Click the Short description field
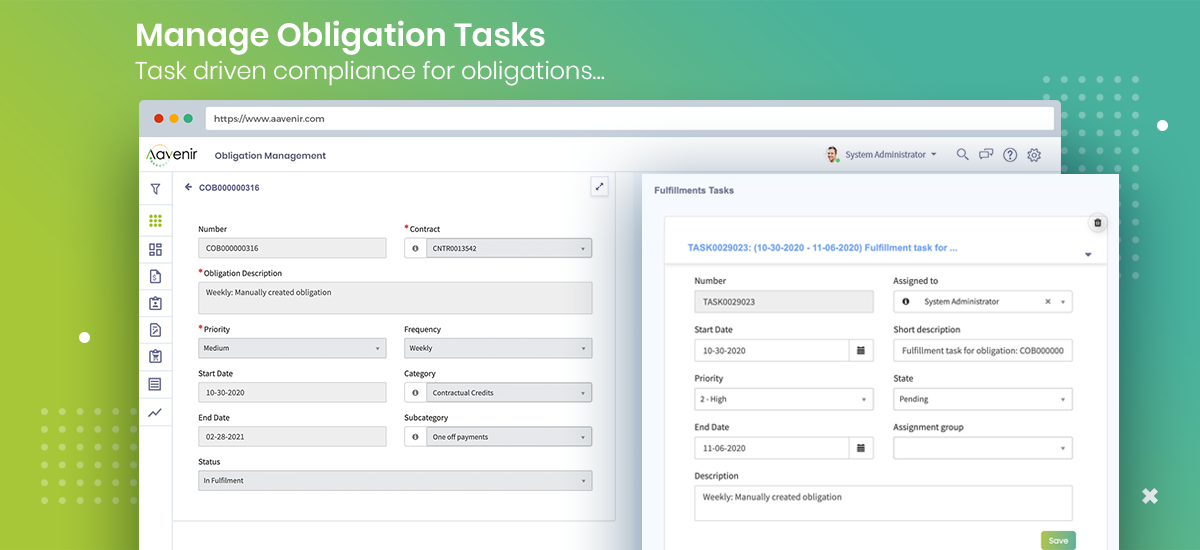Screen dimensions: 1200x550 pos(983,351)
